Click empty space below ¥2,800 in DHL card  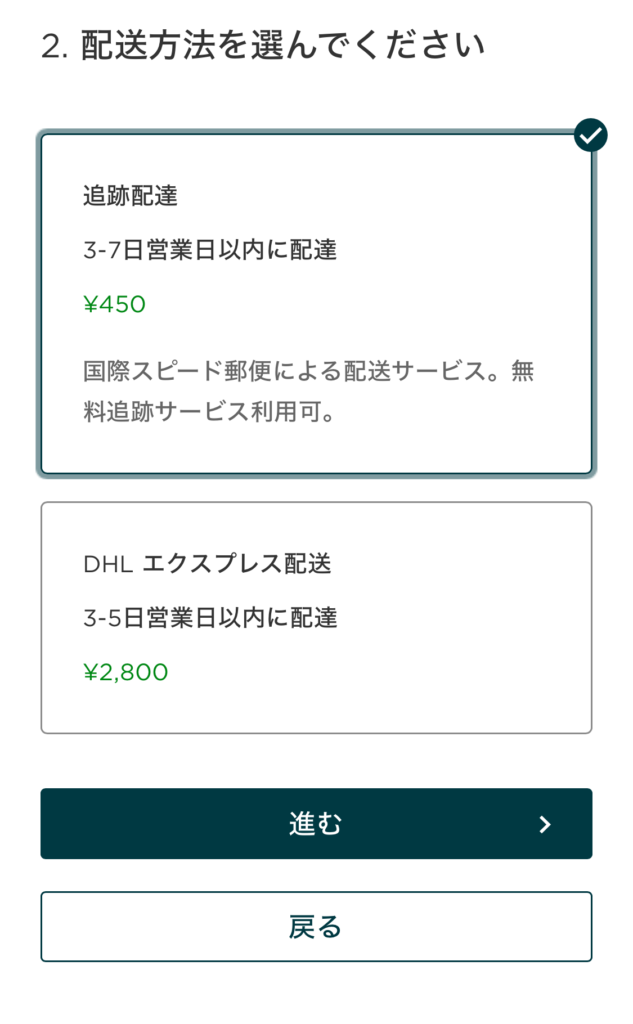(316, 708)
